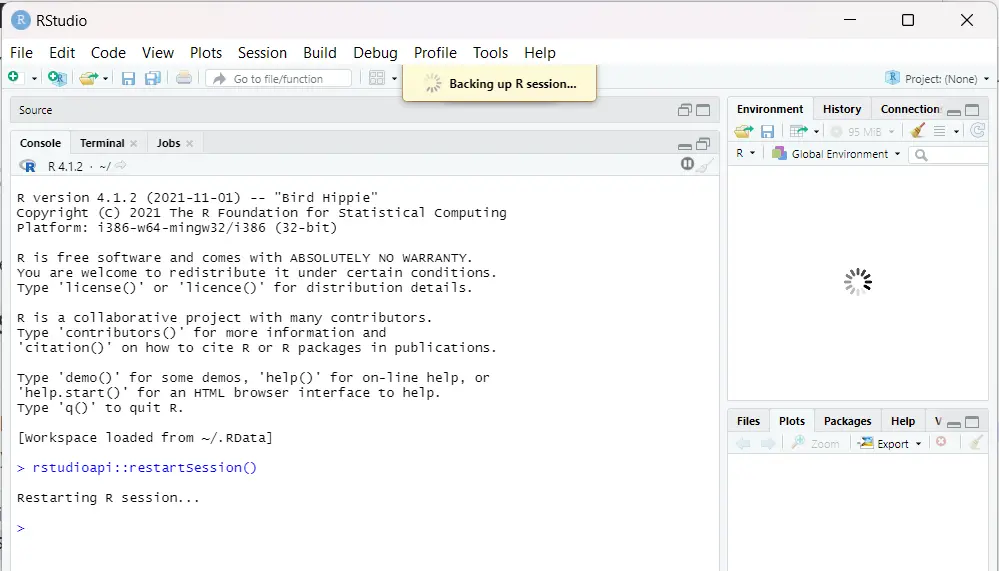Click the Create a Project icon
Image resolution: width=999 pixels, height=571 pixels.
pyautogui.click(x=57, y=78)
